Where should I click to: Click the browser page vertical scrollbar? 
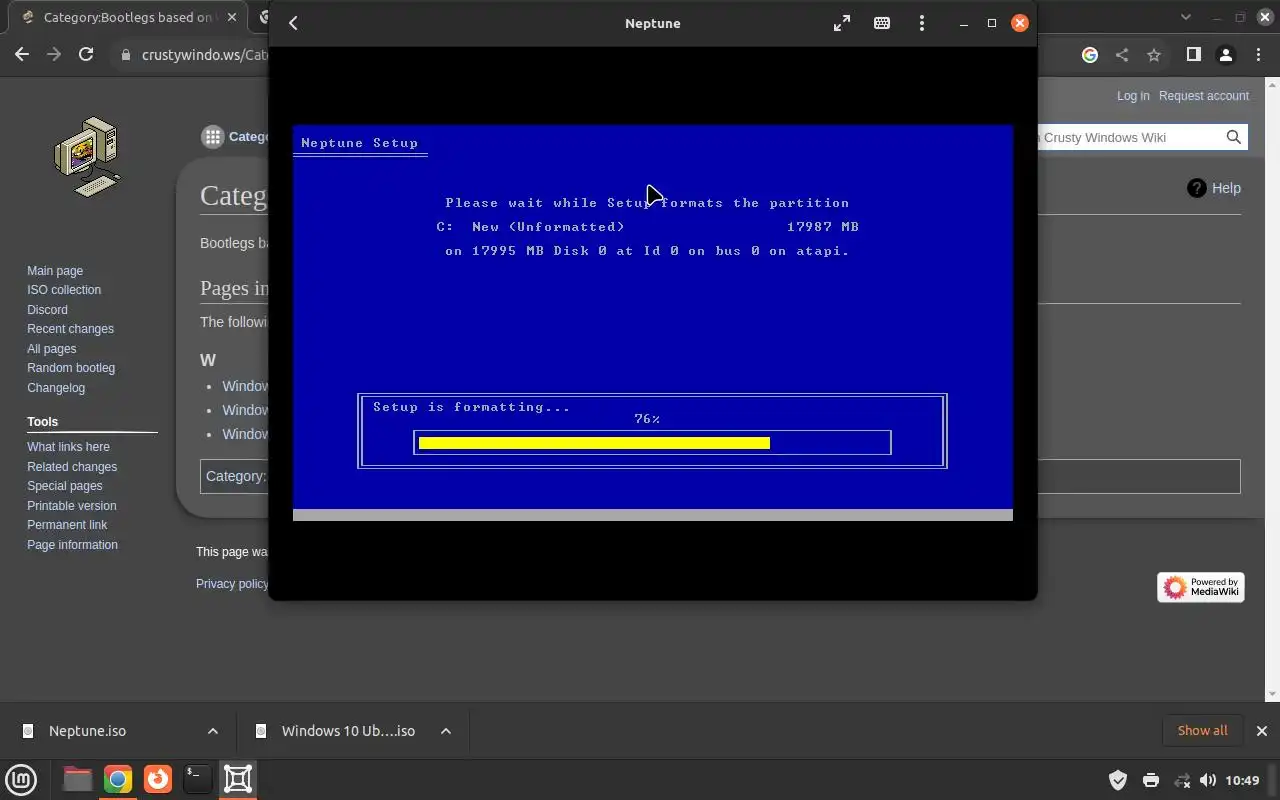coord(1273,390)
